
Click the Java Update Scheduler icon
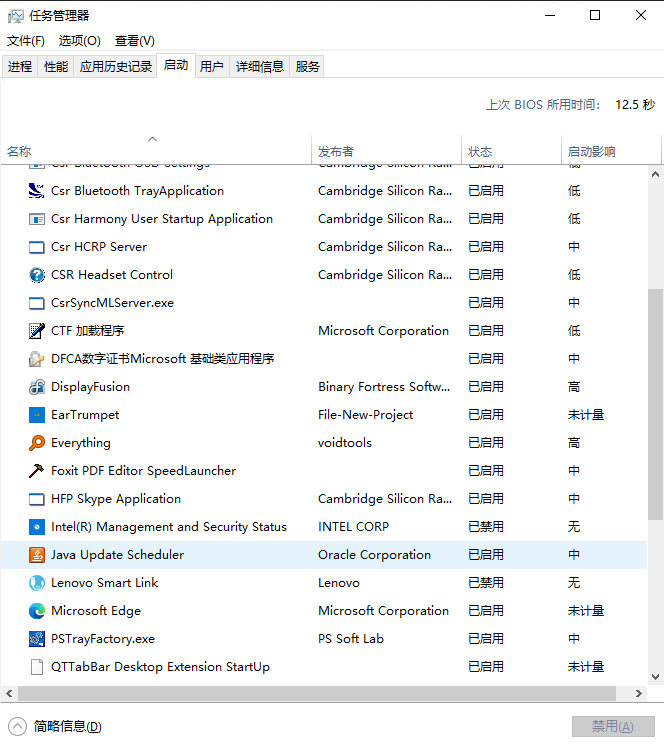click(x=36, y=555)
